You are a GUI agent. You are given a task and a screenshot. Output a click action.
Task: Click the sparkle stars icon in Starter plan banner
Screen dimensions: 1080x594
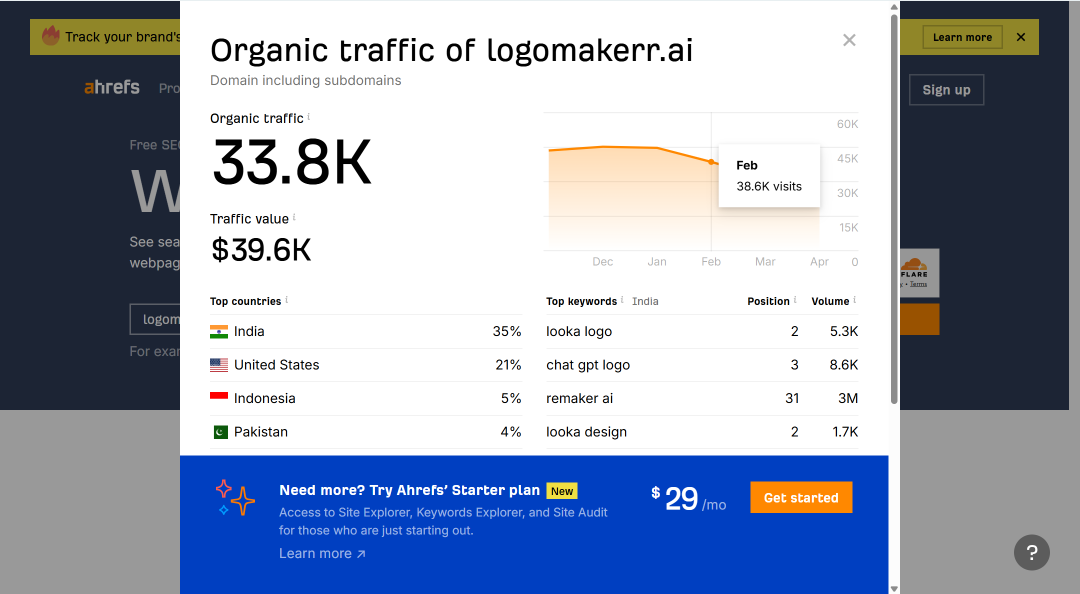(x=235, y=498)
